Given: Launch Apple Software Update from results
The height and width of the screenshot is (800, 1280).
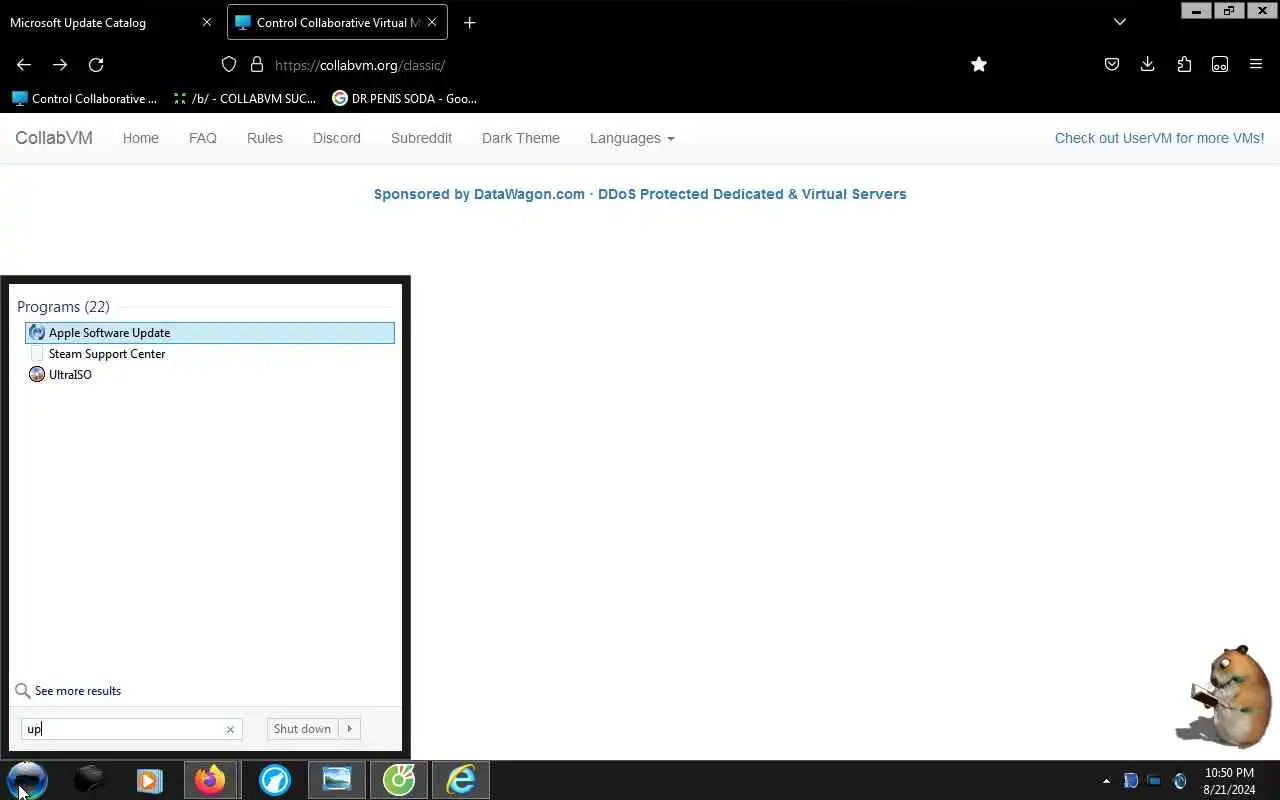Looking at the screenshot, I should tap(210, 333).
